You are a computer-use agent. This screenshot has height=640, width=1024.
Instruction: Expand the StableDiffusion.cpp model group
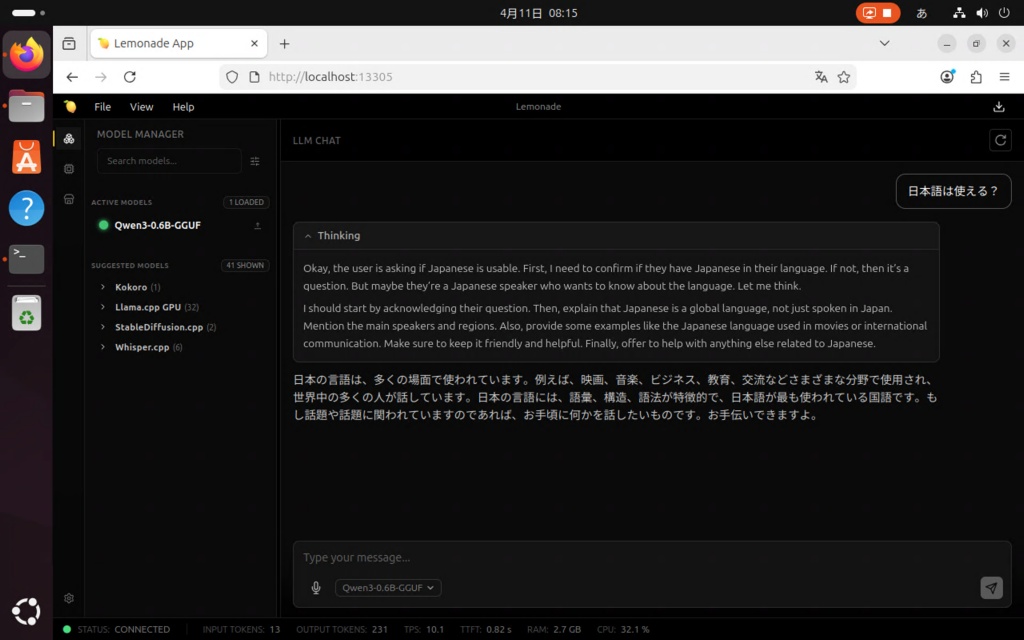[103, 328]
